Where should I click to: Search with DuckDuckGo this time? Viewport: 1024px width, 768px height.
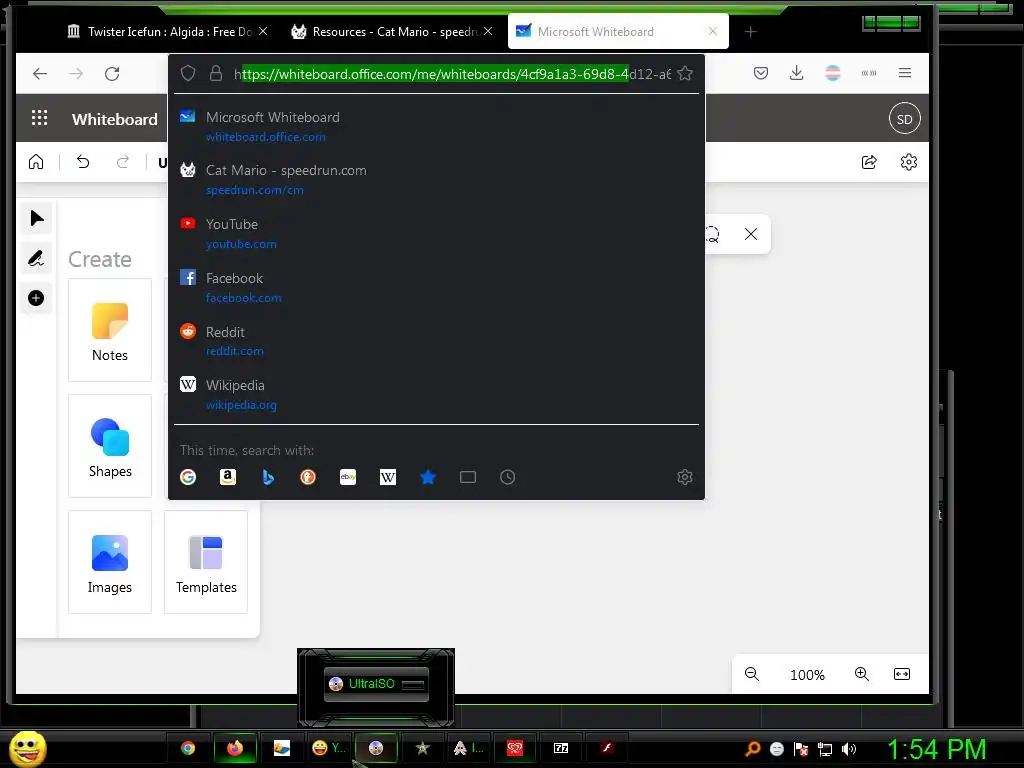pyautogui.click(x=308, y=477)
